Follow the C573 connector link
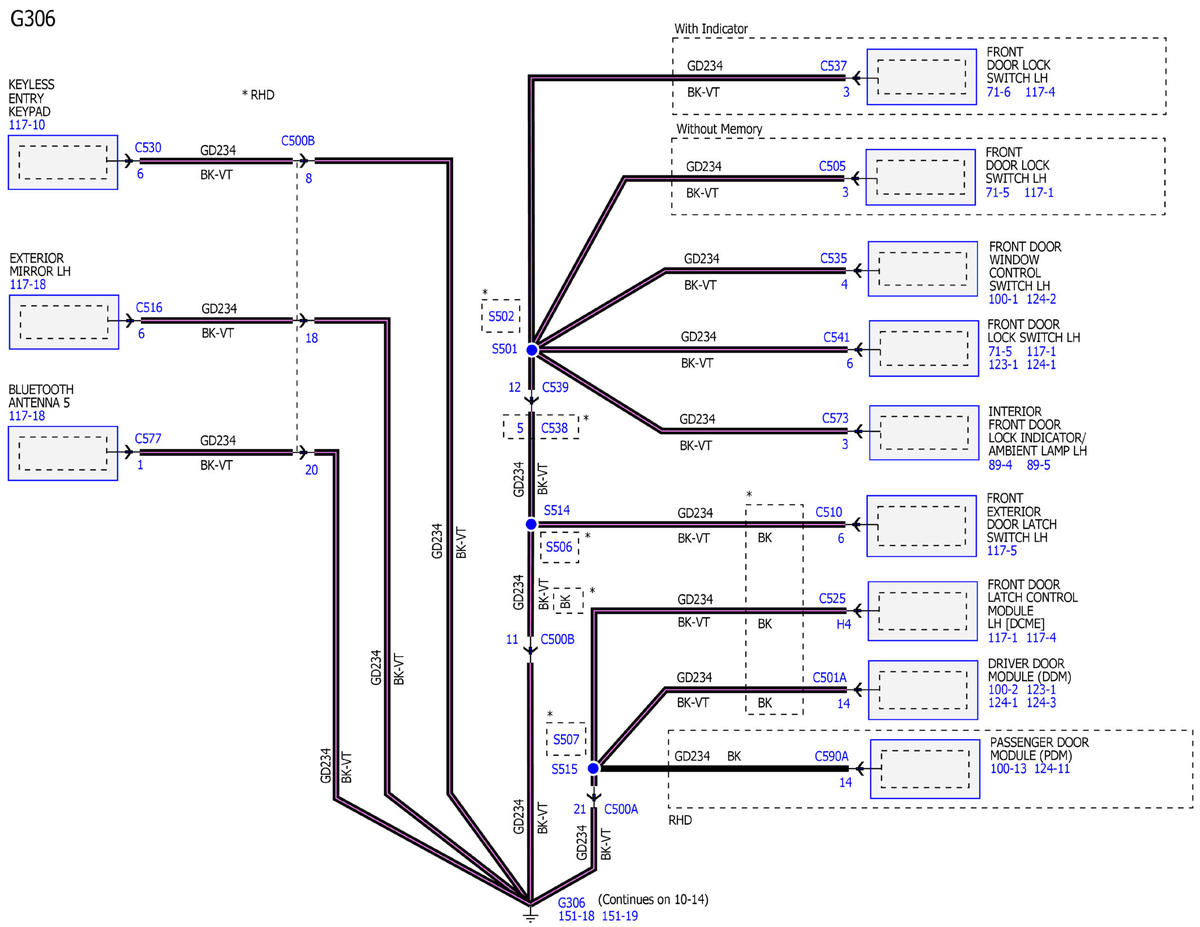Image resolution: width=1200 pixels, height=927 pixels. [835, 417]
